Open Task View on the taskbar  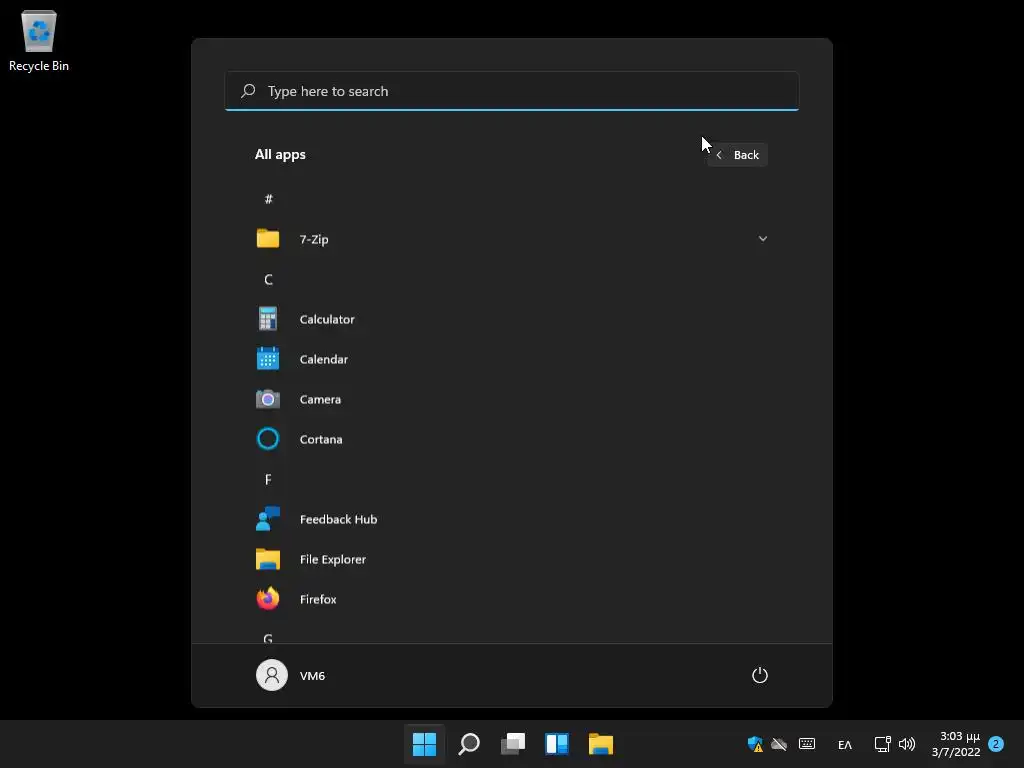pos(513,744)
